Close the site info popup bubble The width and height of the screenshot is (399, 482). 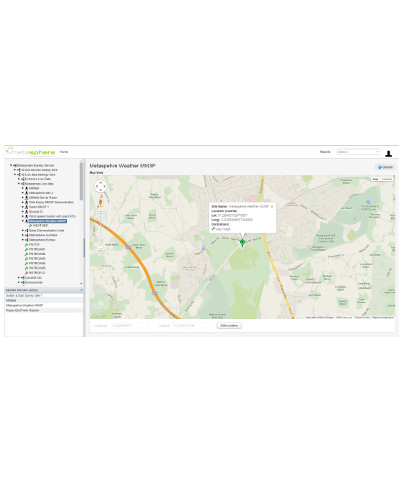[x=272, y=207]
